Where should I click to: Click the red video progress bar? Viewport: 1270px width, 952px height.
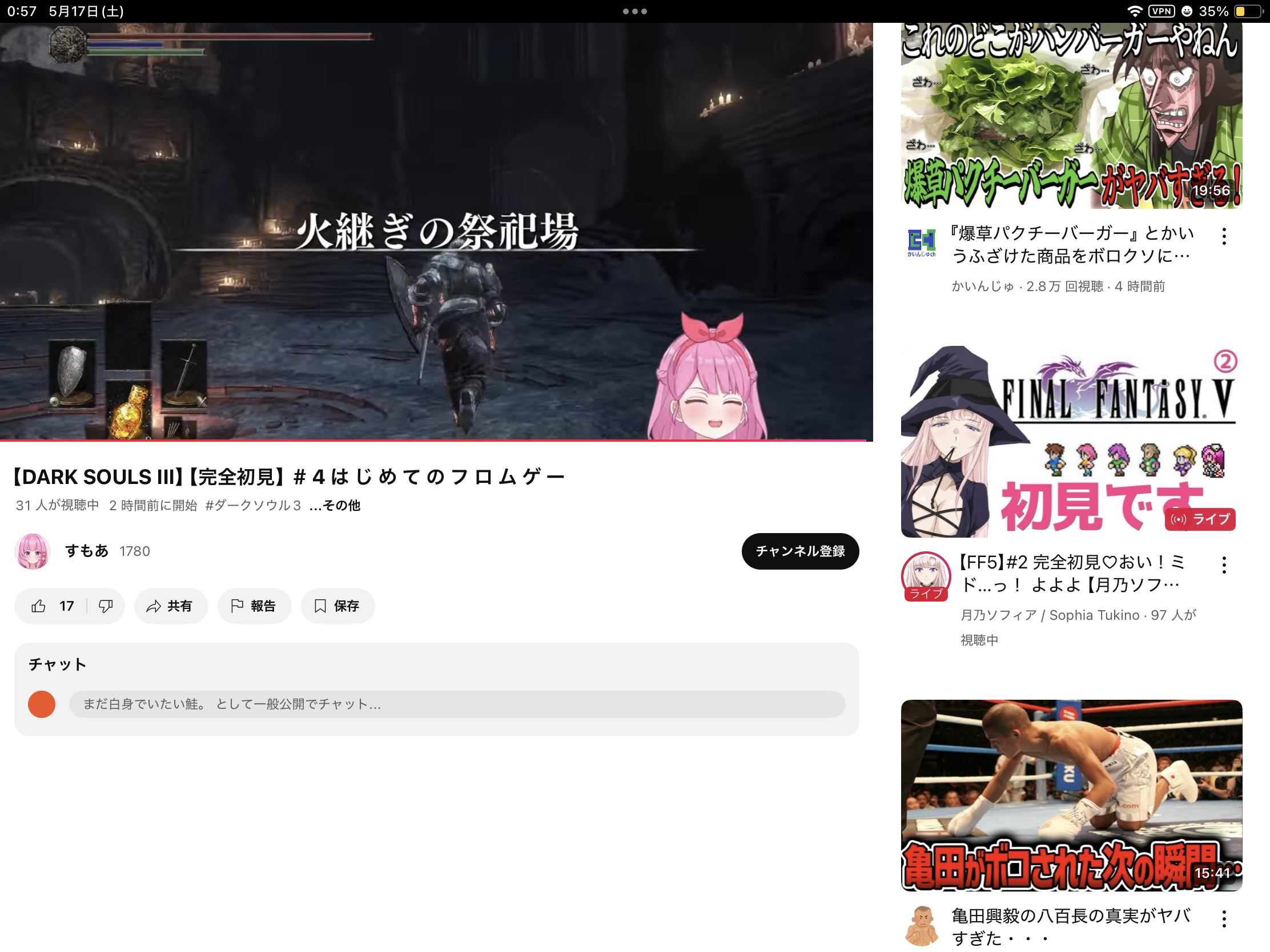tap(433, 440)
